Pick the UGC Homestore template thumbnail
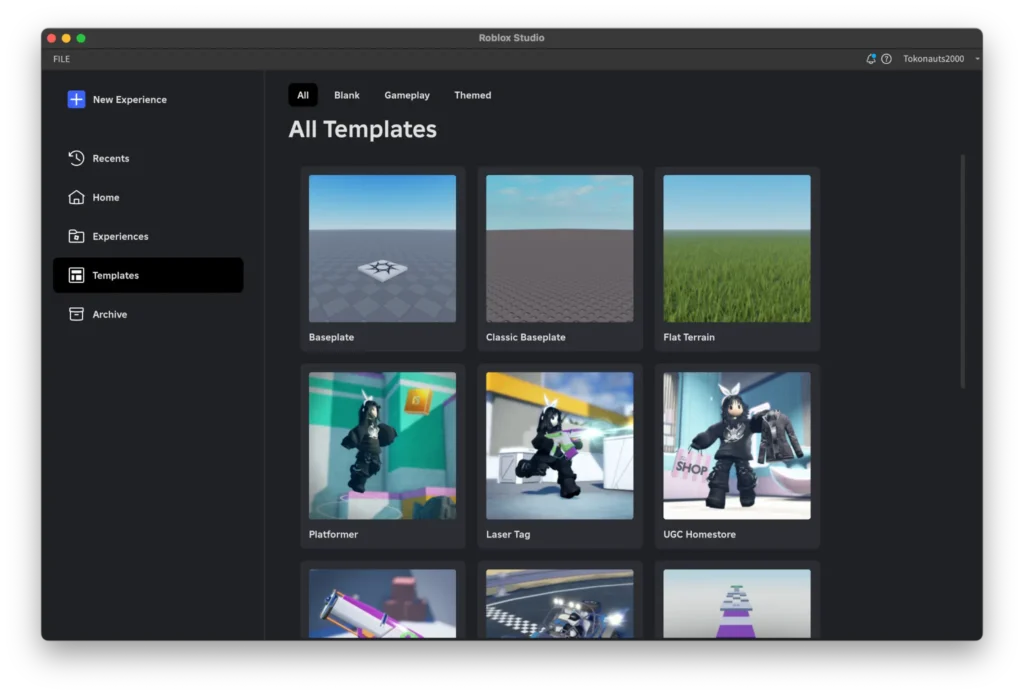This screenshot has height=695, width=1024. tap(737, 446)
